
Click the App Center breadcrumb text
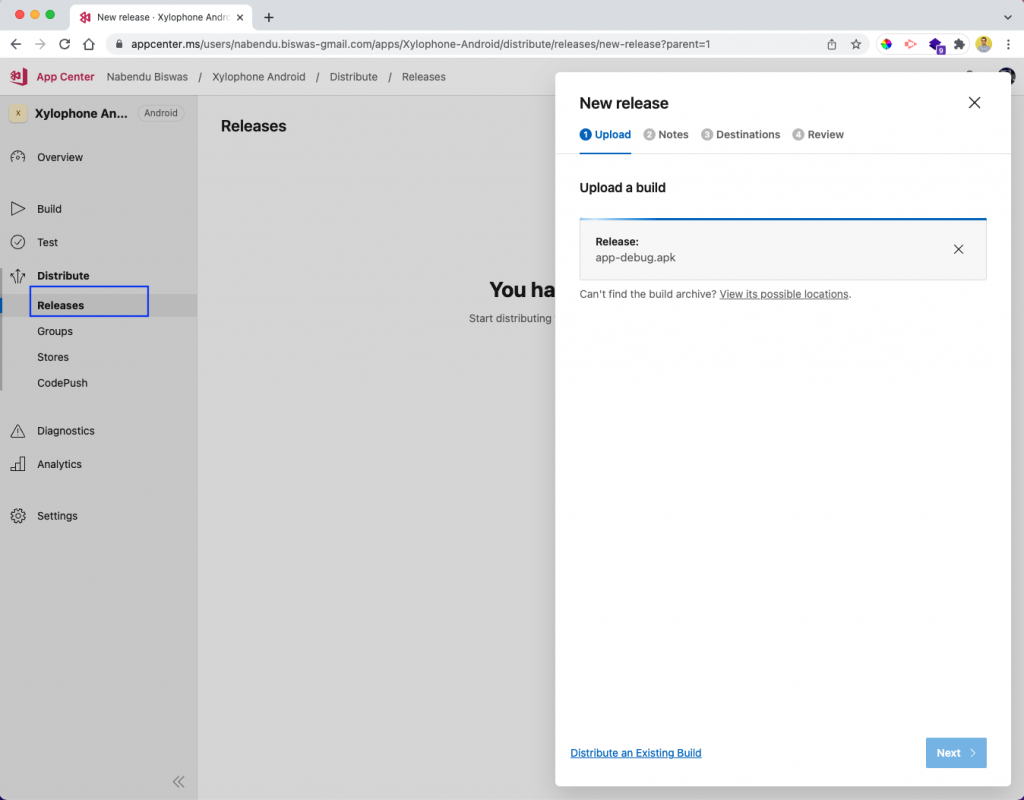click(x=65, y=76)
